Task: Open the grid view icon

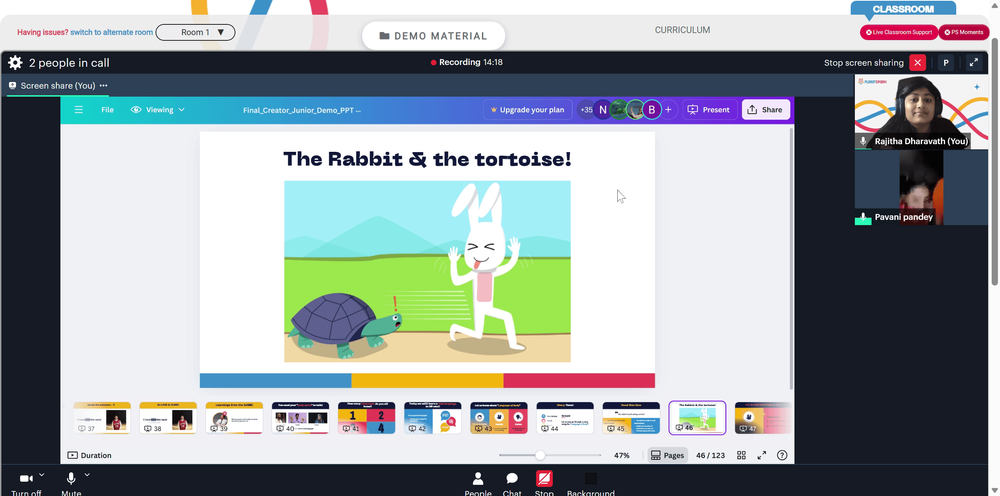Action: coord(741,455)
